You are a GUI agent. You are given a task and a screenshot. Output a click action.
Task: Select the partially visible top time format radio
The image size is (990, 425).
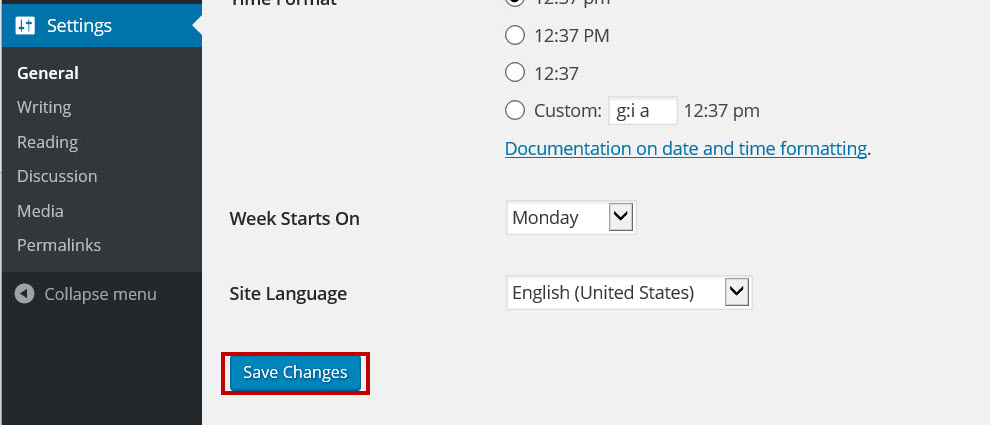pyautogui.click(x=515, y=3)
